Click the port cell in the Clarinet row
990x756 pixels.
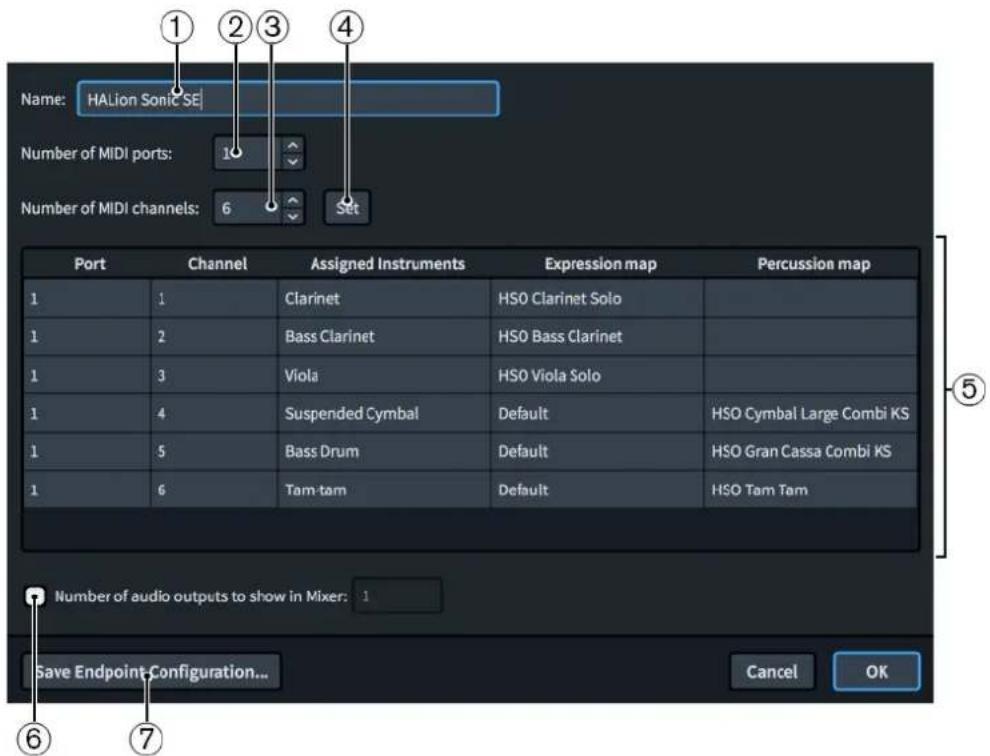87,298
